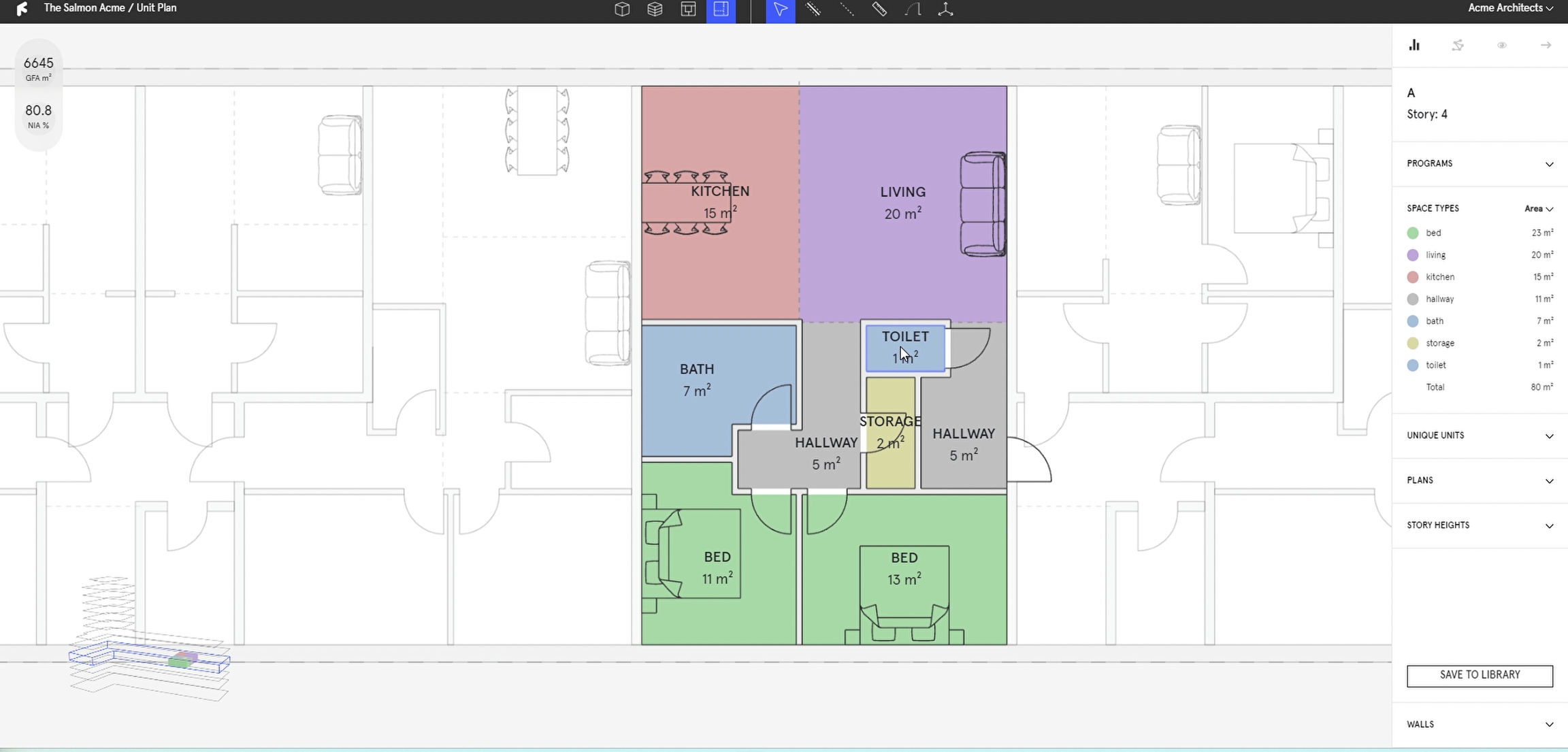Open the node graph panel icon
Screen dimensions: 1568x752
click(x=1458, y=45)
